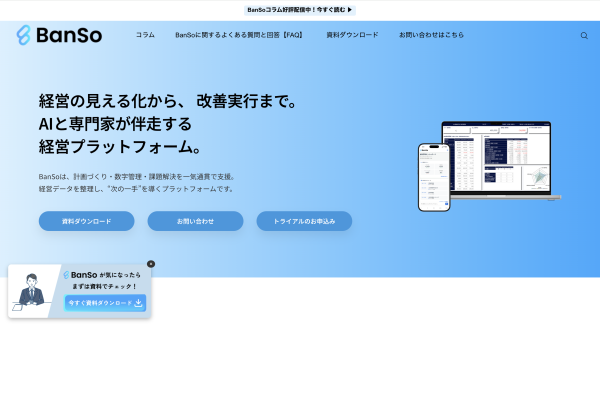Click the トライアルのお申込み button
The image size is (600, 400).
pyautogui.click(x=304, y=221)
